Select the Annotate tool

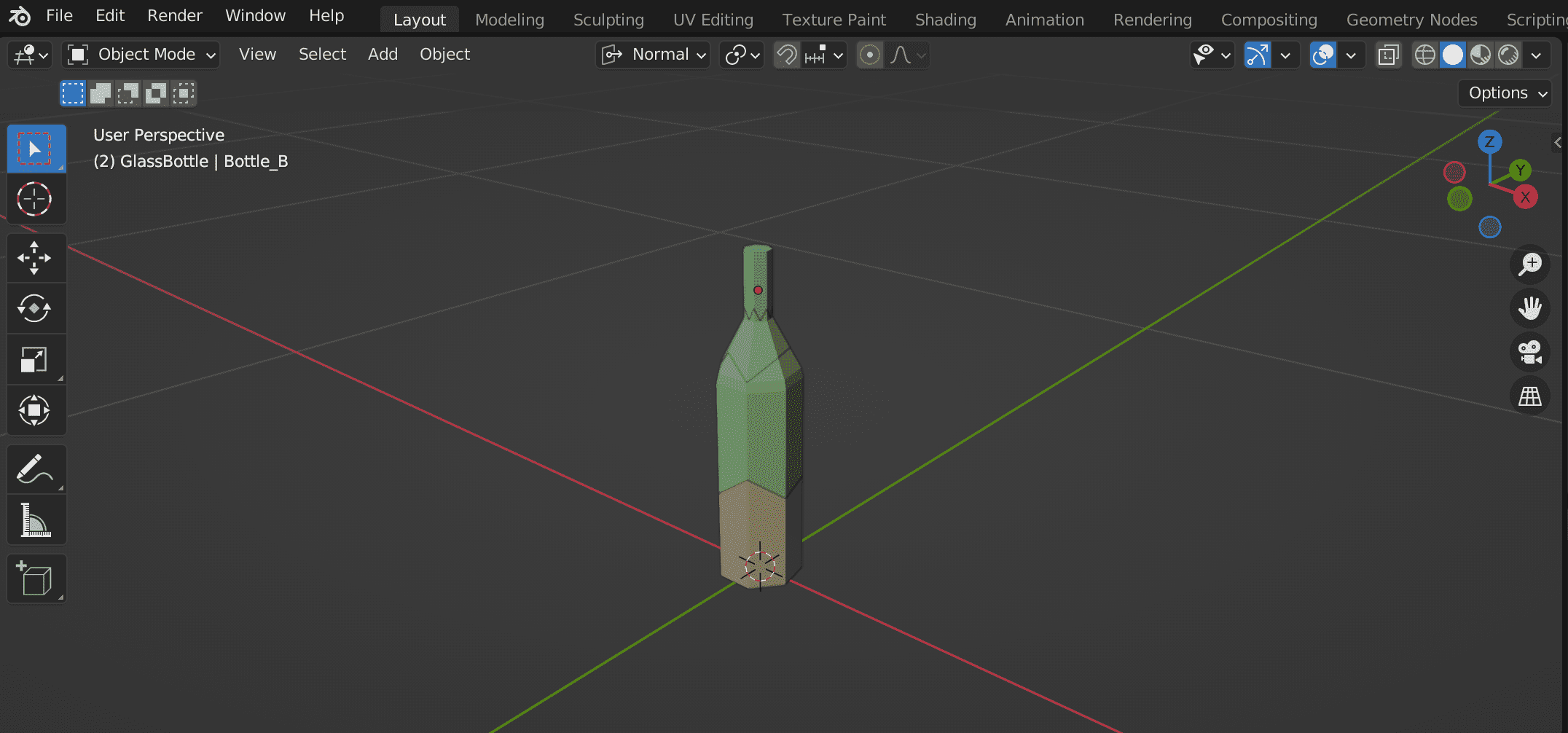pos(36,469)
